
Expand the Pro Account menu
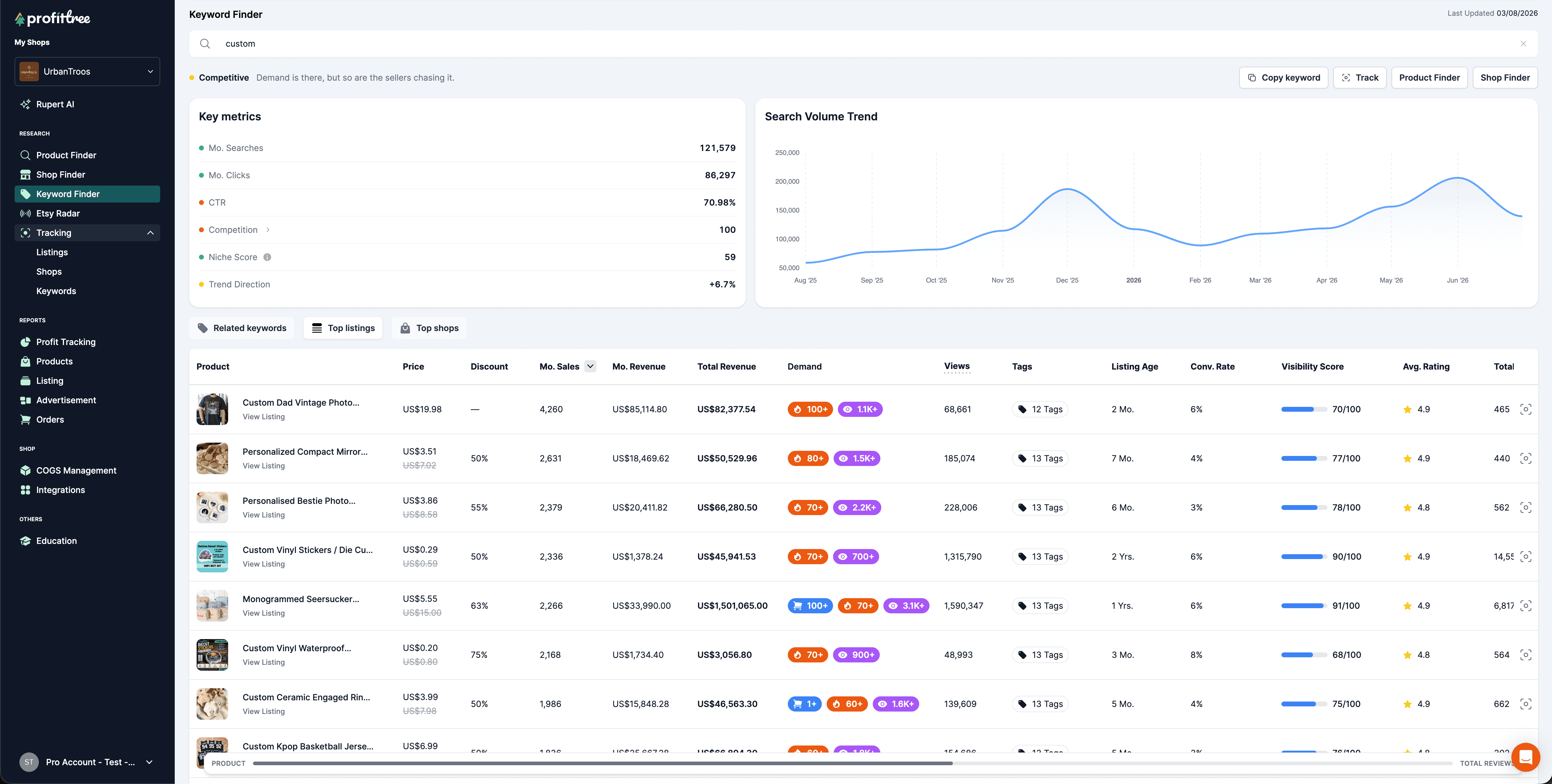149,762
